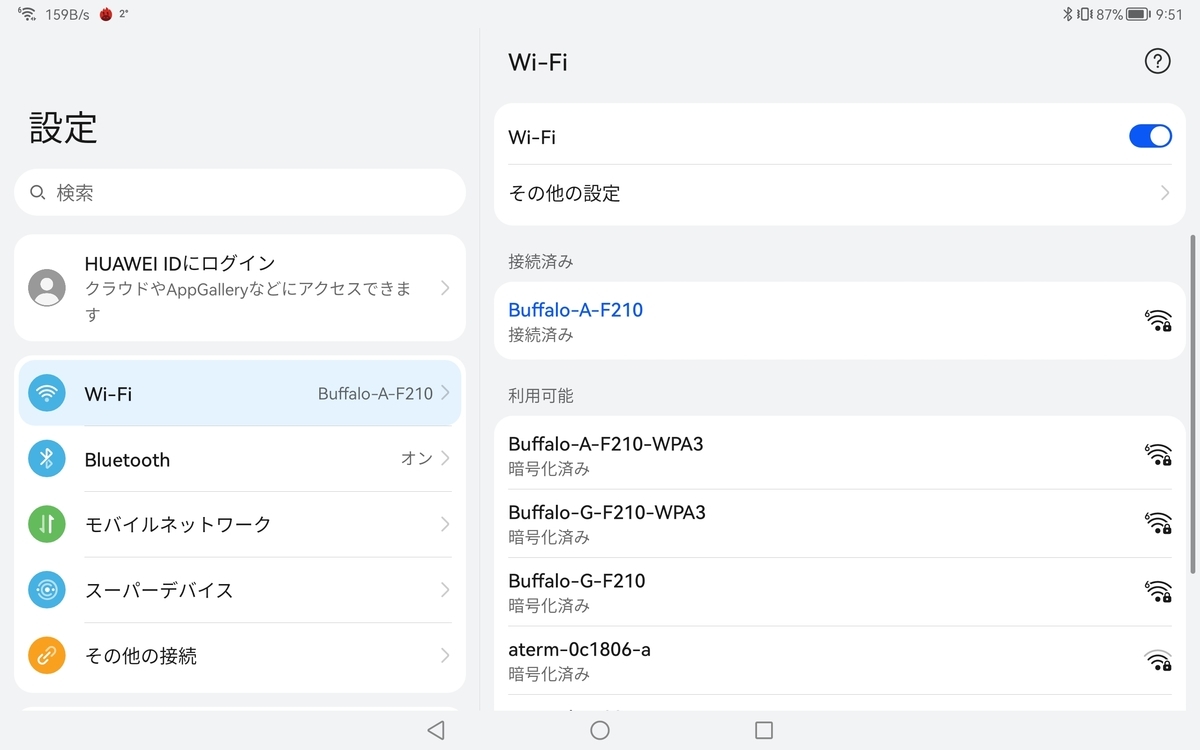Connect to Buffalo-G-F210-WPA3 network
Image resolution: width=1200 pixels, height=750 pixels.
coord(839,524)
